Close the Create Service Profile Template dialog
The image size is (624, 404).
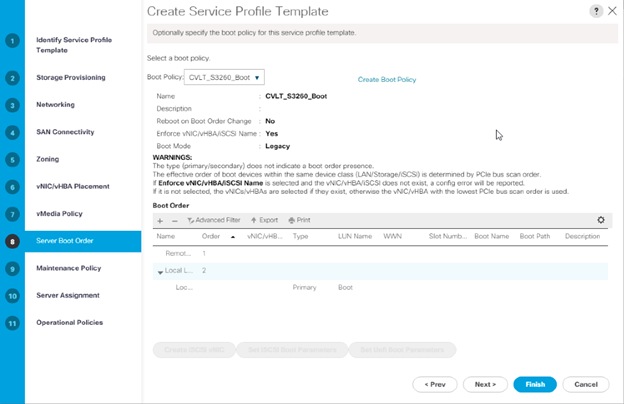(x=611, y=10)
